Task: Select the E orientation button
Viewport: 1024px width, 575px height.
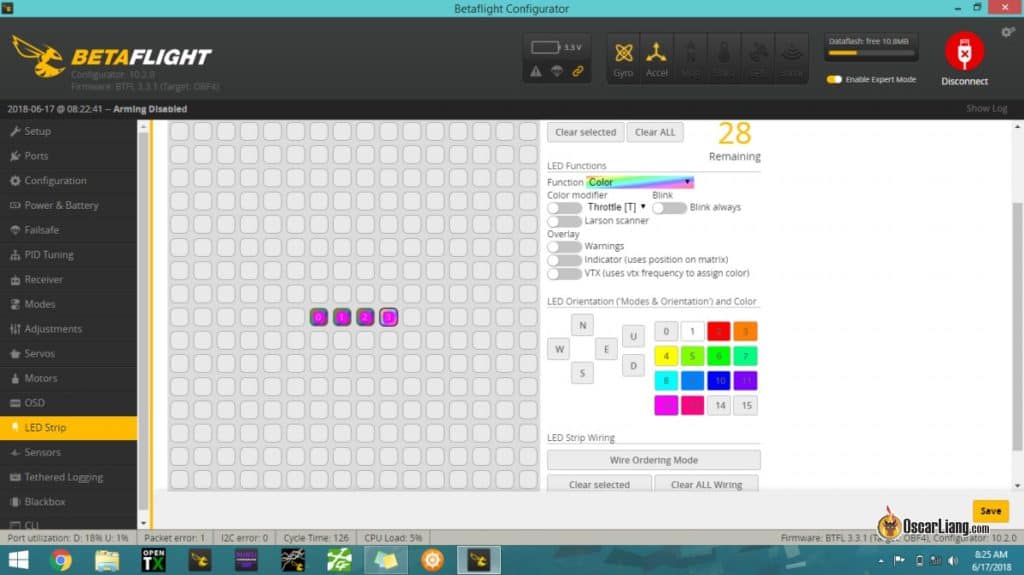Action: click(606, 349)
